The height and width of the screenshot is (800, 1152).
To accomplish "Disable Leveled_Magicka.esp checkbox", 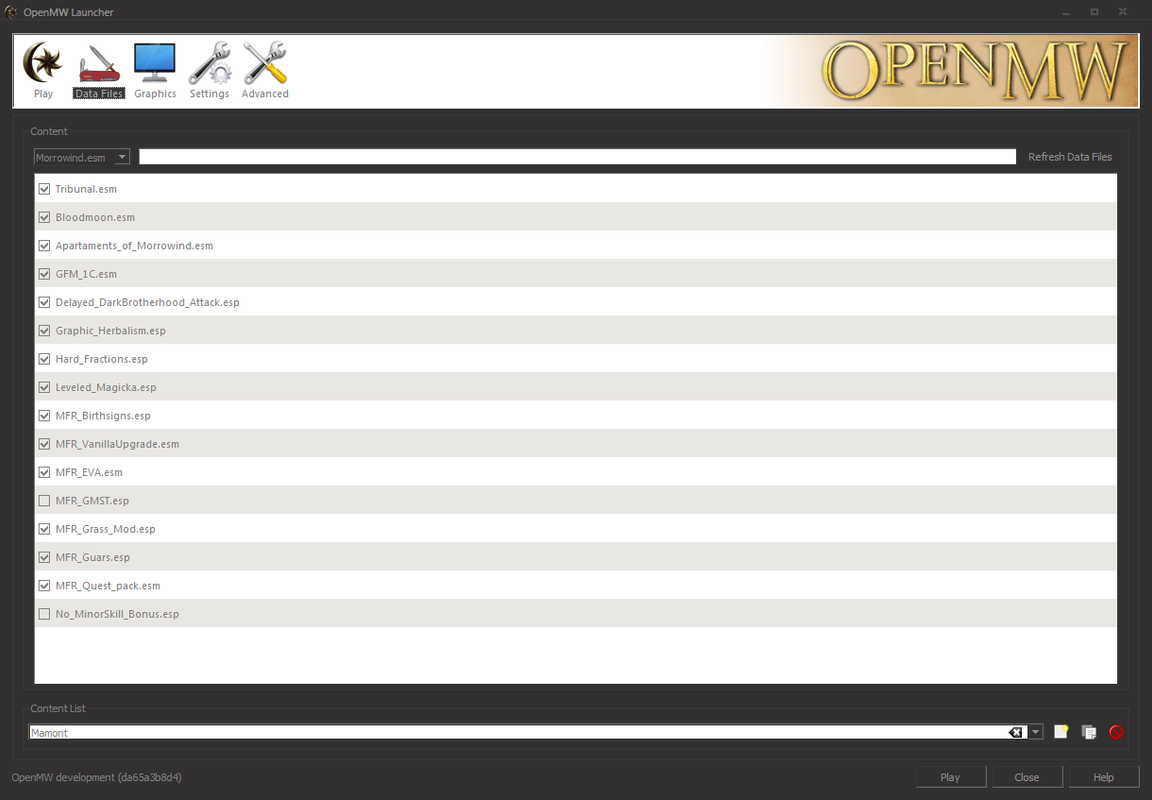I will (44, 387).
